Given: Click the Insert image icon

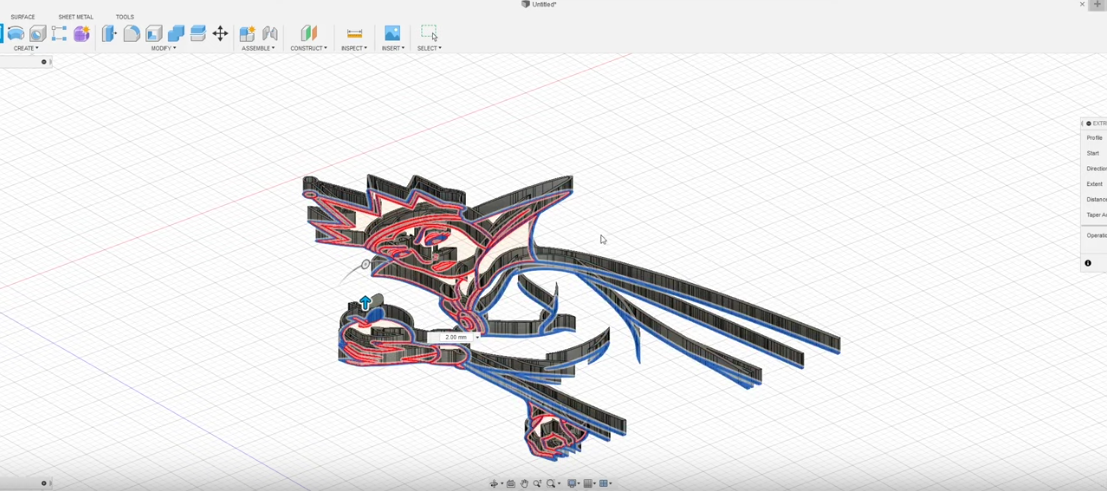Looking at the screenshot, I should point(392,33).
